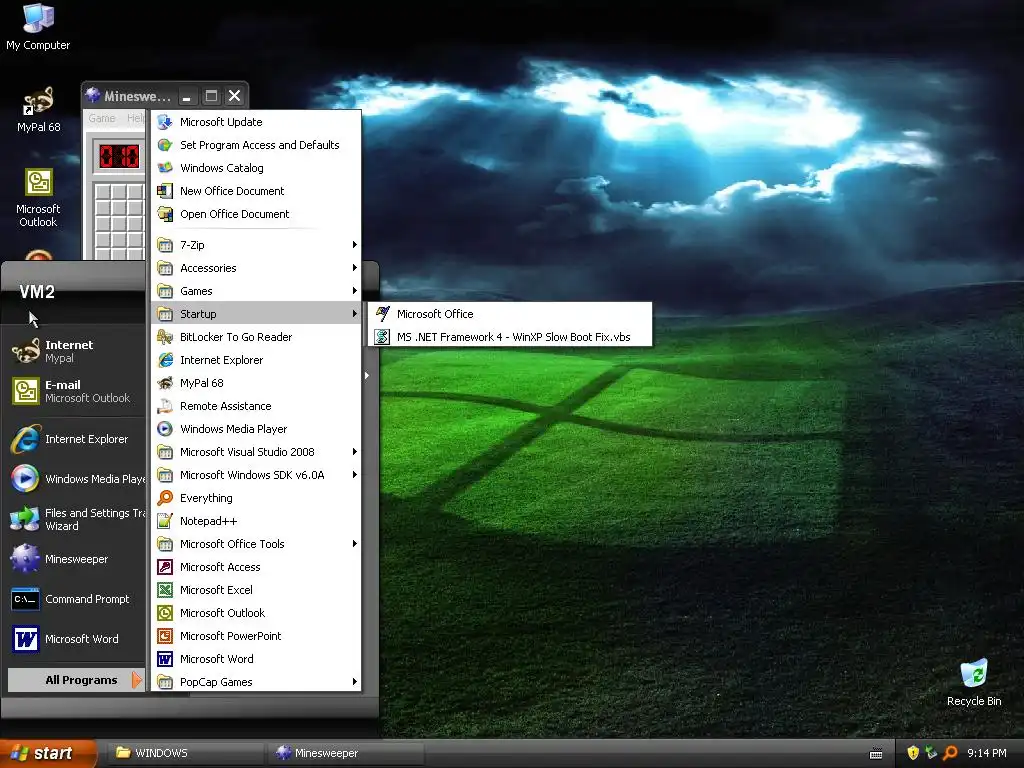Expand Microsoft Windows SDK v6.0A submenu arrow

[x=355, y=475]
